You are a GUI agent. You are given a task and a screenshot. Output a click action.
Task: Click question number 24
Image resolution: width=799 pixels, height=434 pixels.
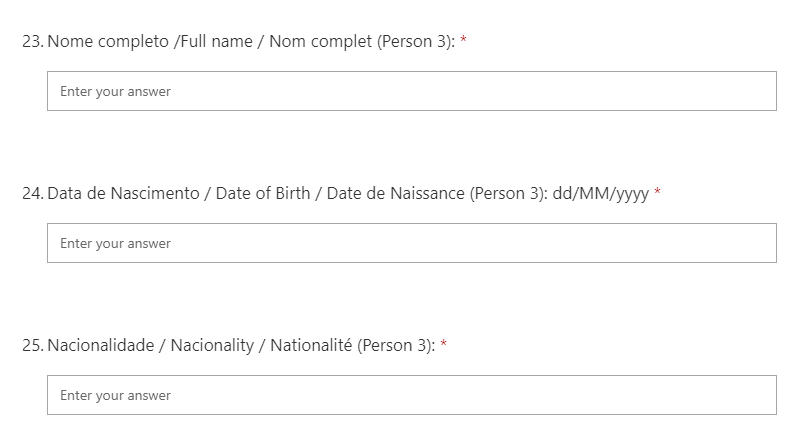click(x=32, y=193)
